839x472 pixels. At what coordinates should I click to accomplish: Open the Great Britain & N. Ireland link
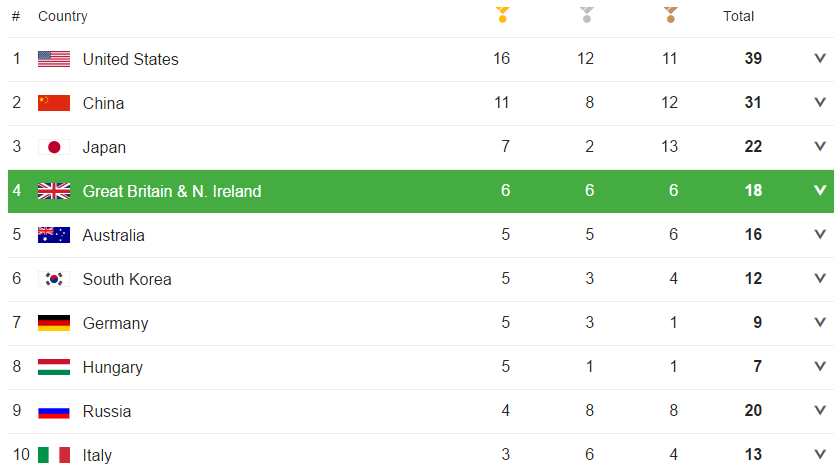click(172, 191)
